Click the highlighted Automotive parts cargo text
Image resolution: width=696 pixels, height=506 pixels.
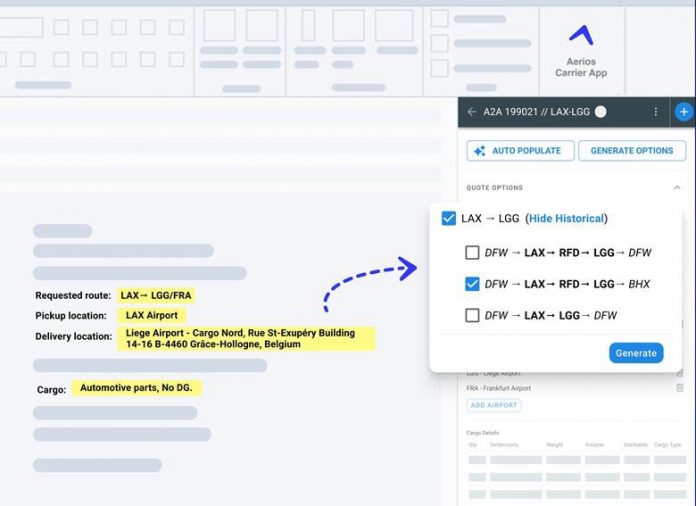click(137, 387)
